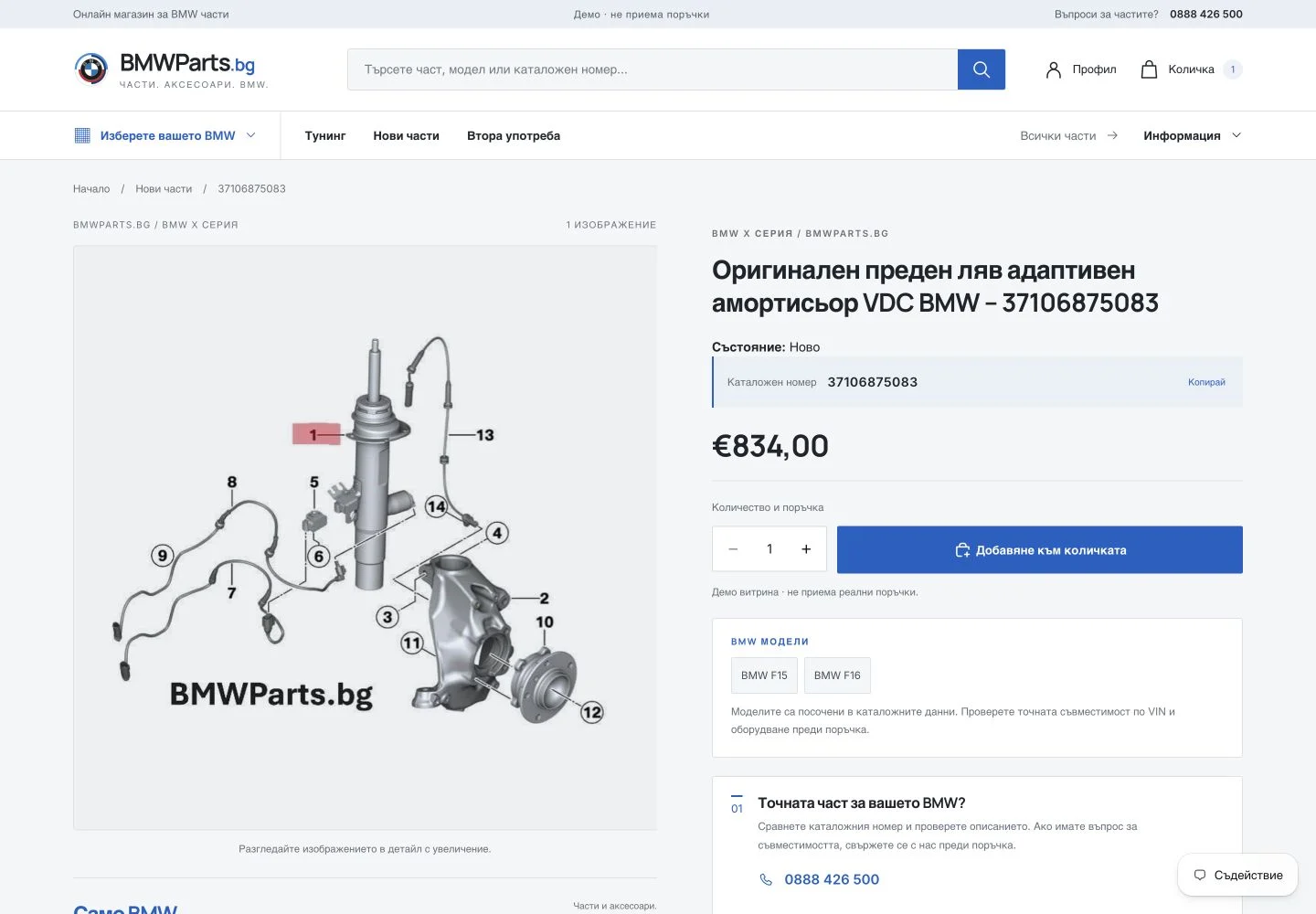
Task: Click Онлайн магазин за BMW части text
Action: [x=151, y=14]
